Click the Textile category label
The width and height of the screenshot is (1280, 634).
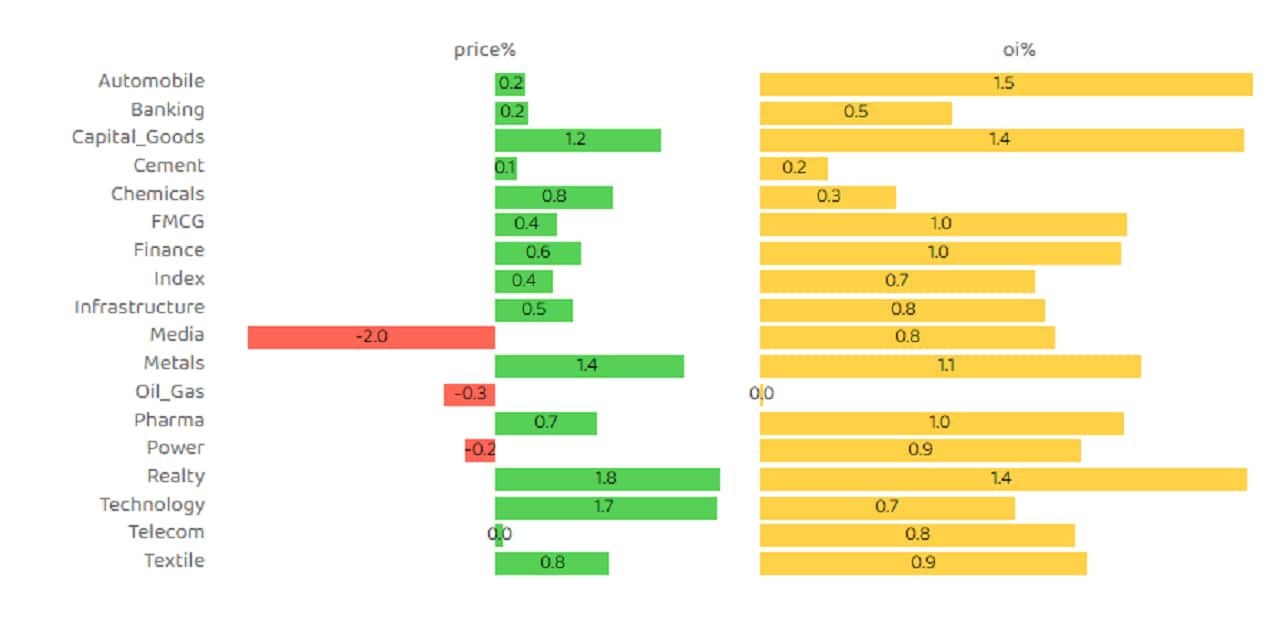174,560
